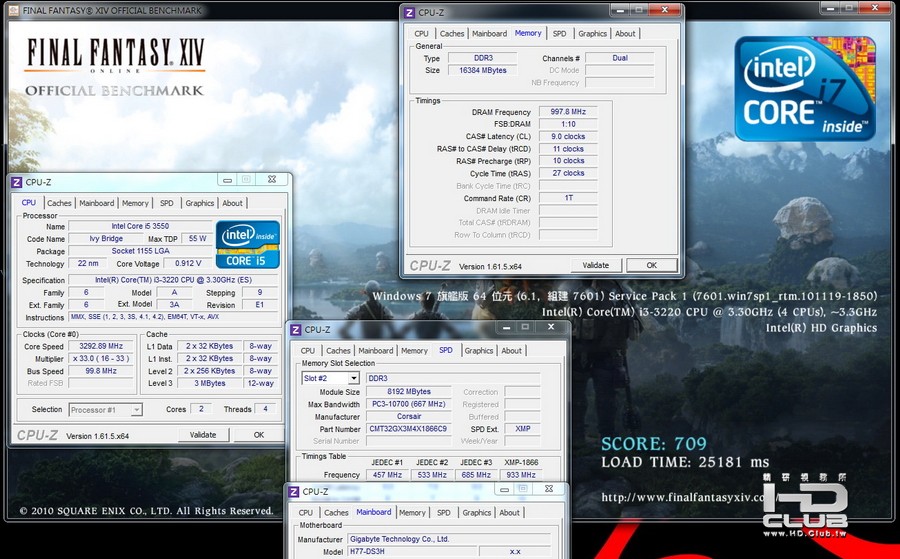Click Max Bandwidth PC3-10700 field
Viewport: 900px width, 559px height.
[408, 404]
